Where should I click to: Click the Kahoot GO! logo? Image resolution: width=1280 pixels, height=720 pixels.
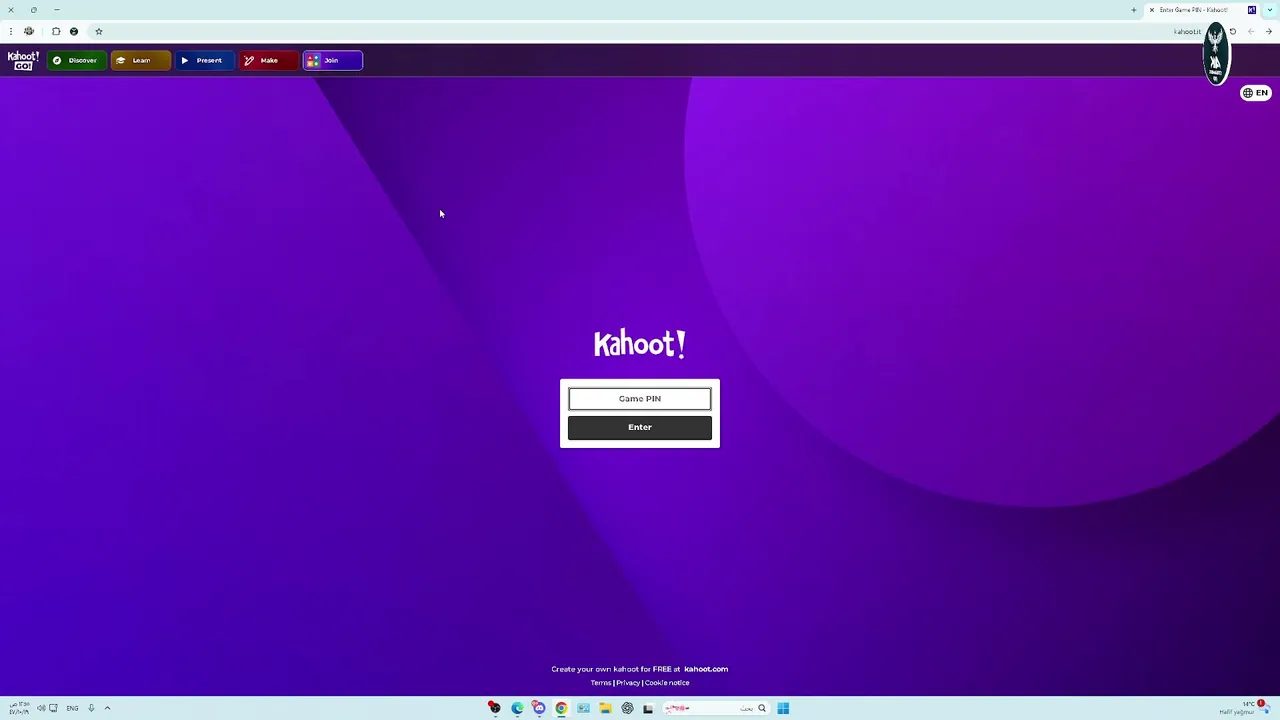23,60
